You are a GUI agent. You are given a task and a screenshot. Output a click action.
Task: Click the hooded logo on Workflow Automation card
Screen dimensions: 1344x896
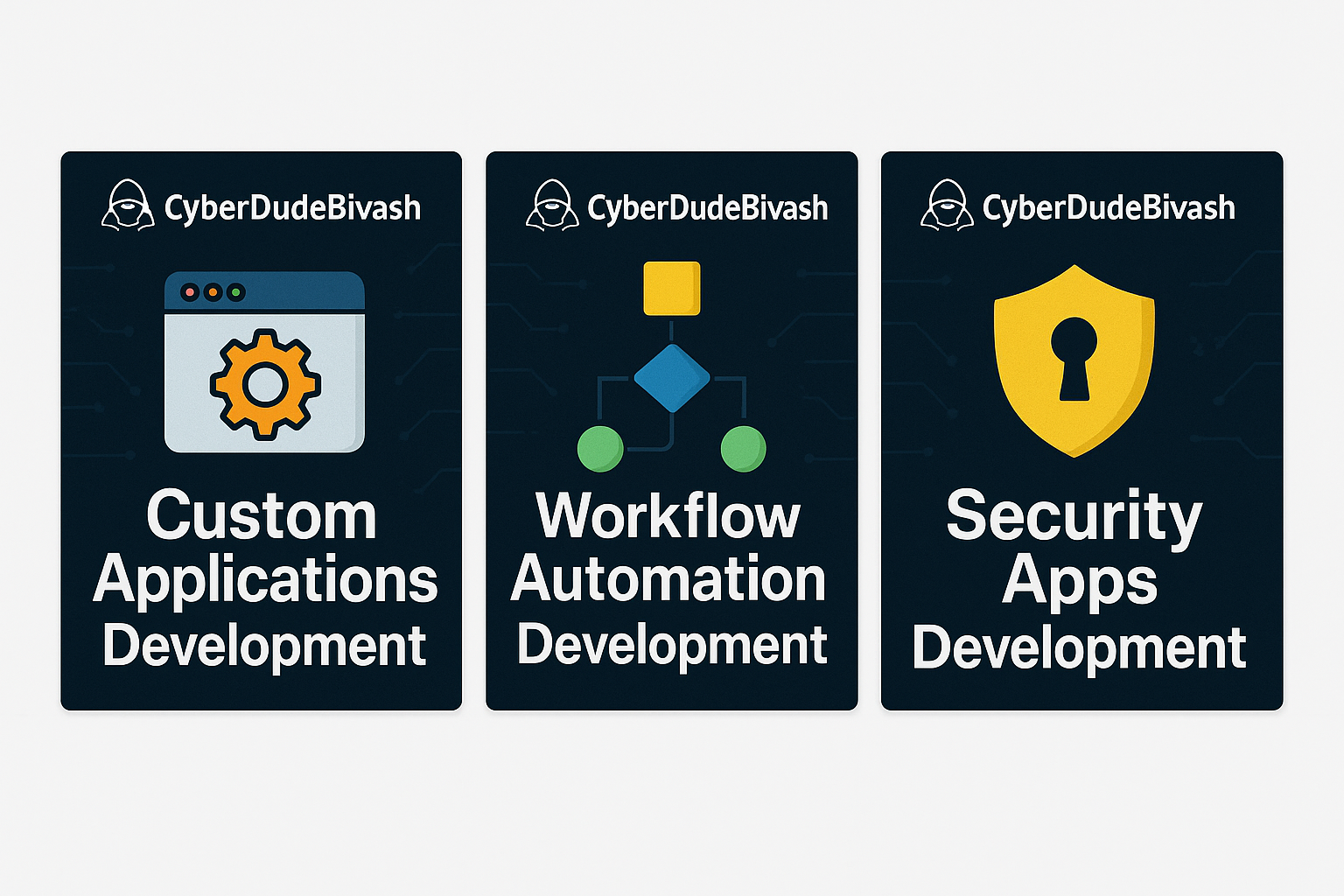(552, 206)
